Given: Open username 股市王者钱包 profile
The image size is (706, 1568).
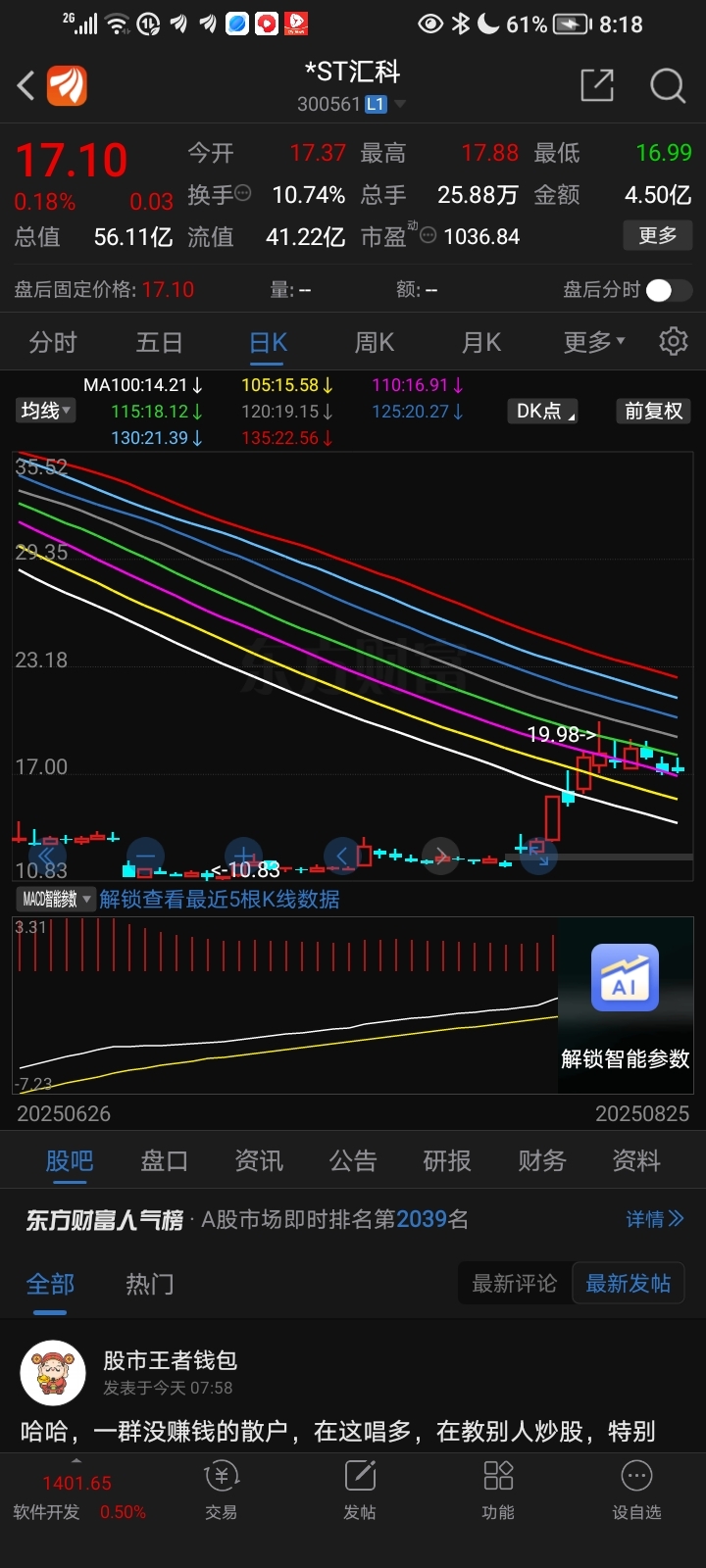Looking at the screenshot, I should (171, 1360).
